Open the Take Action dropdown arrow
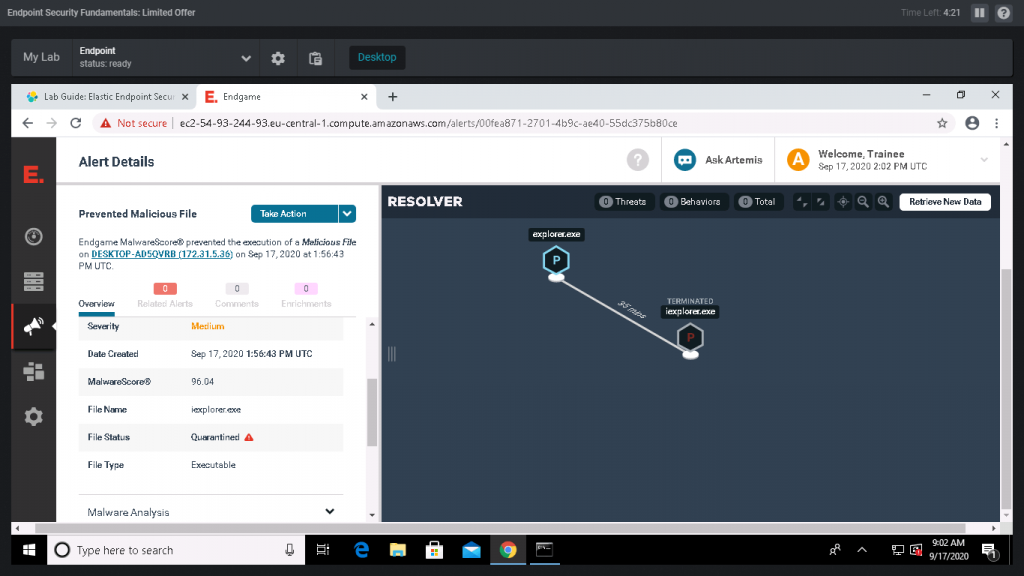The image size is (1024, 576). coord(347,214)
